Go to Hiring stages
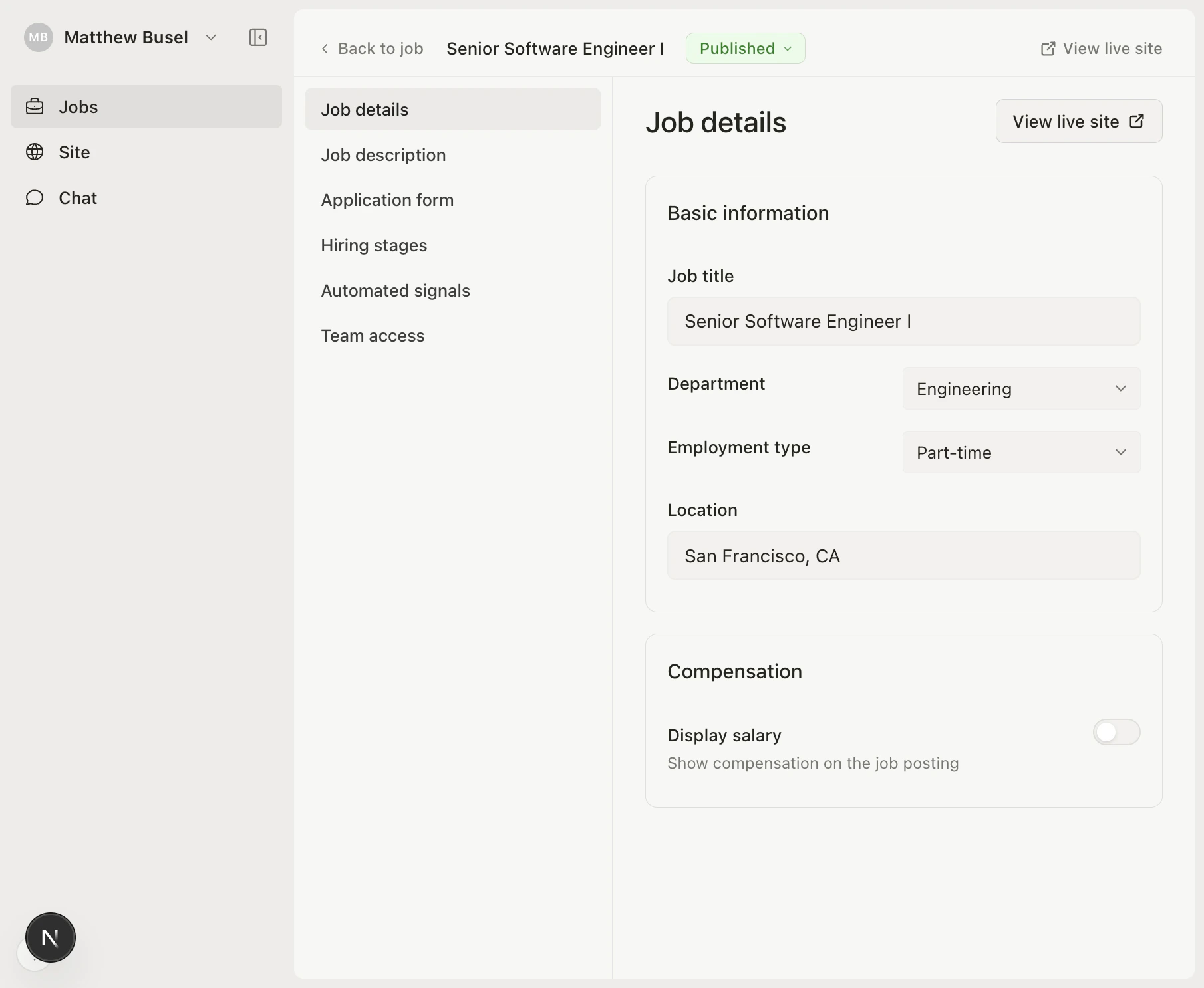This screenshot has height=988, width=1204. (x=374, y=245)
